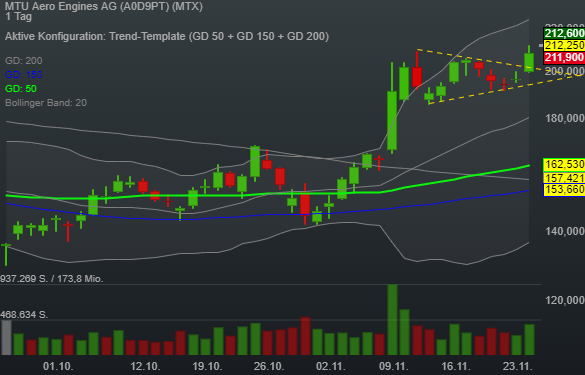Click the MTU Aero Engines AG title
585x375 pixels.
pos(104,6)
